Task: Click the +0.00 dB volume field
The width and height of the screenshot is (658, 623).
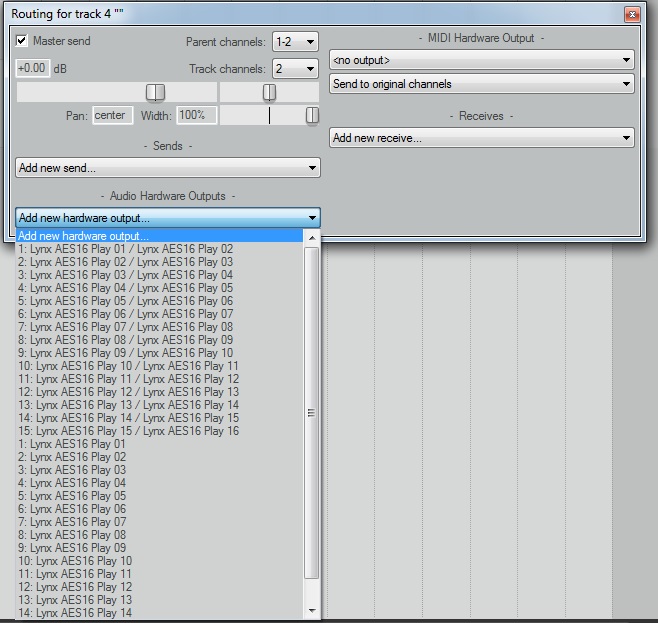Action: [x=33, y=68]
